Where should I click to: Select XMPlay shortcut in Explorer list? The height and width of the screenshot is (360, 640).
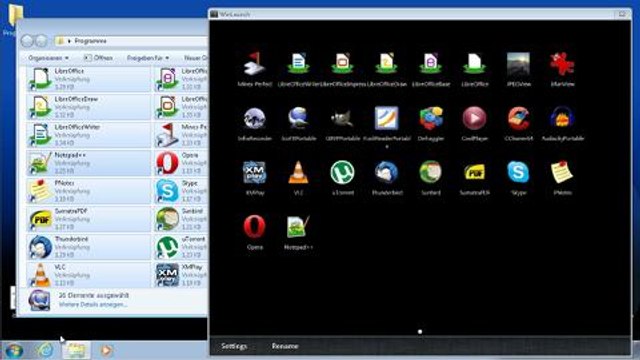point(181,275)
